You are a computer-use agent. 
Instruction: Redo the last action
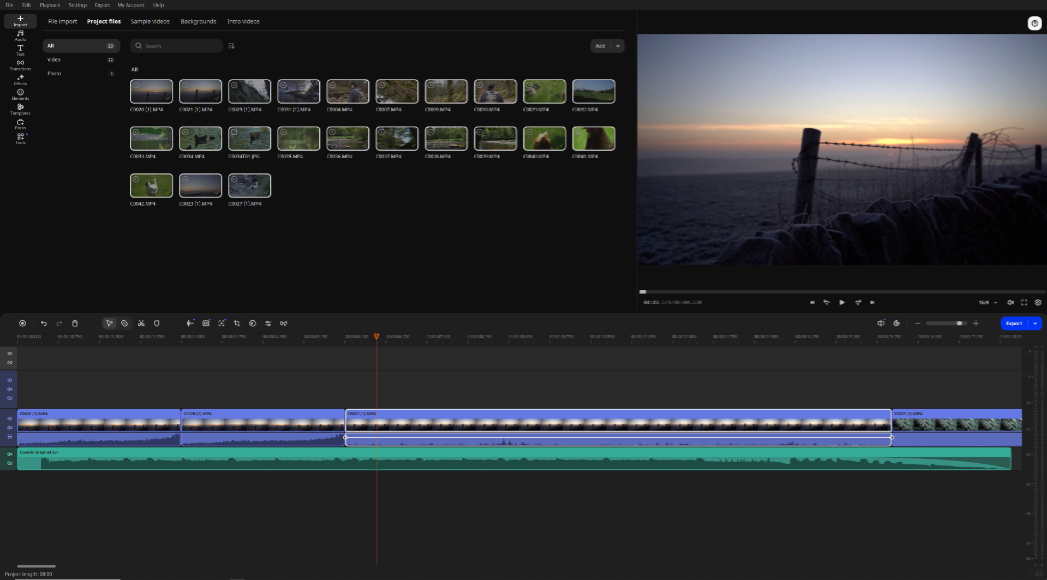click(59, 323)
